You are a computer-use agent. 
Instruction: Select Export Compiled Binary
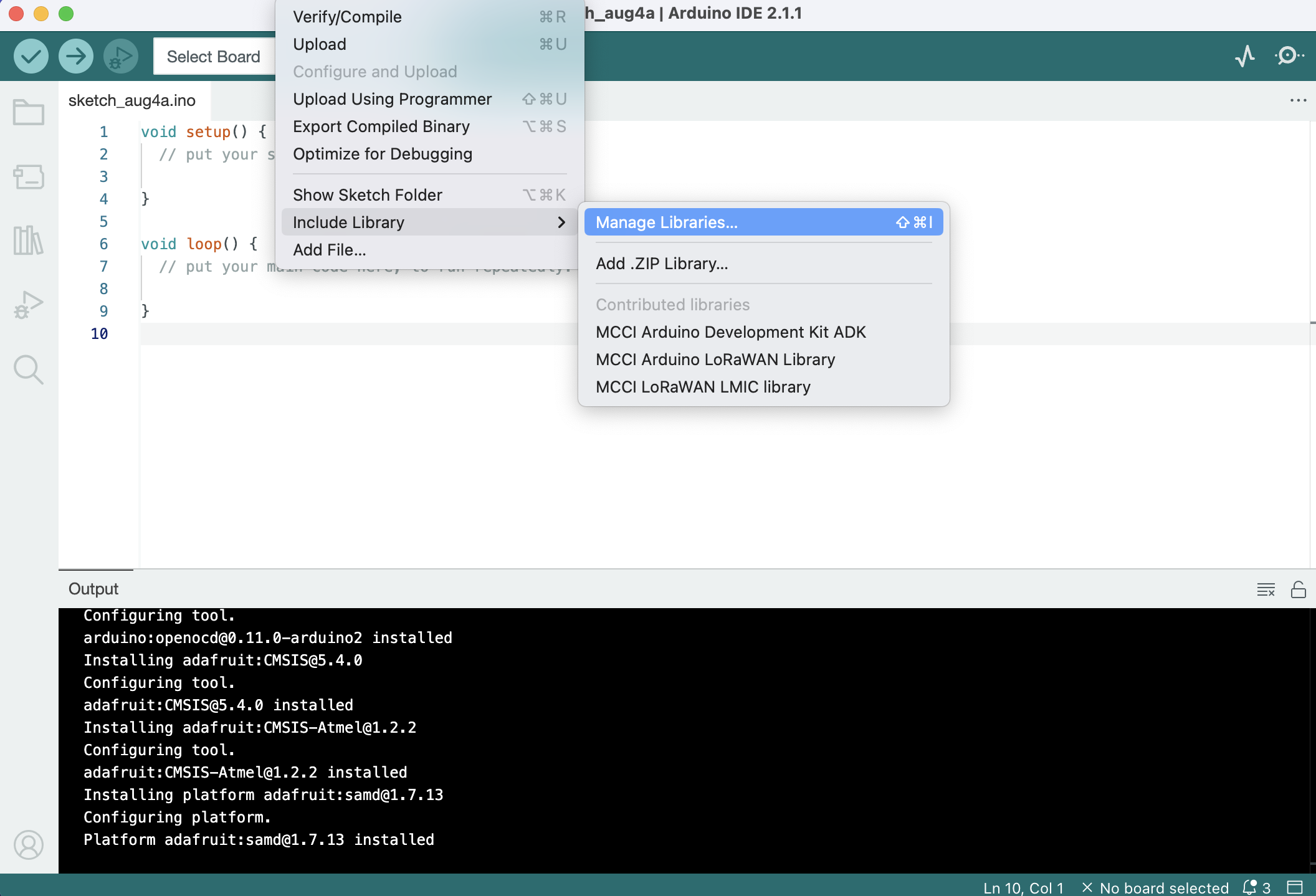click(429, 126)
